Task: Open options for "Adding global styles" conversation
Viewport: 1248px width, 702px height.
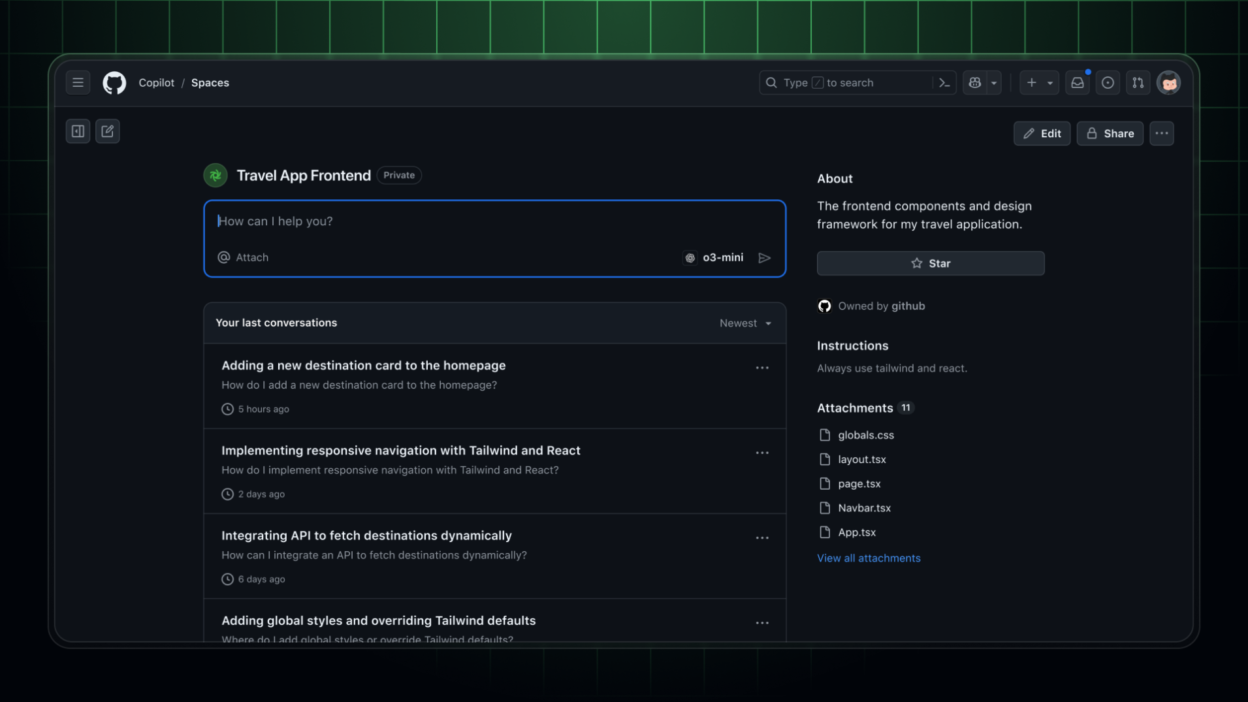Action: tap(762, 623)
